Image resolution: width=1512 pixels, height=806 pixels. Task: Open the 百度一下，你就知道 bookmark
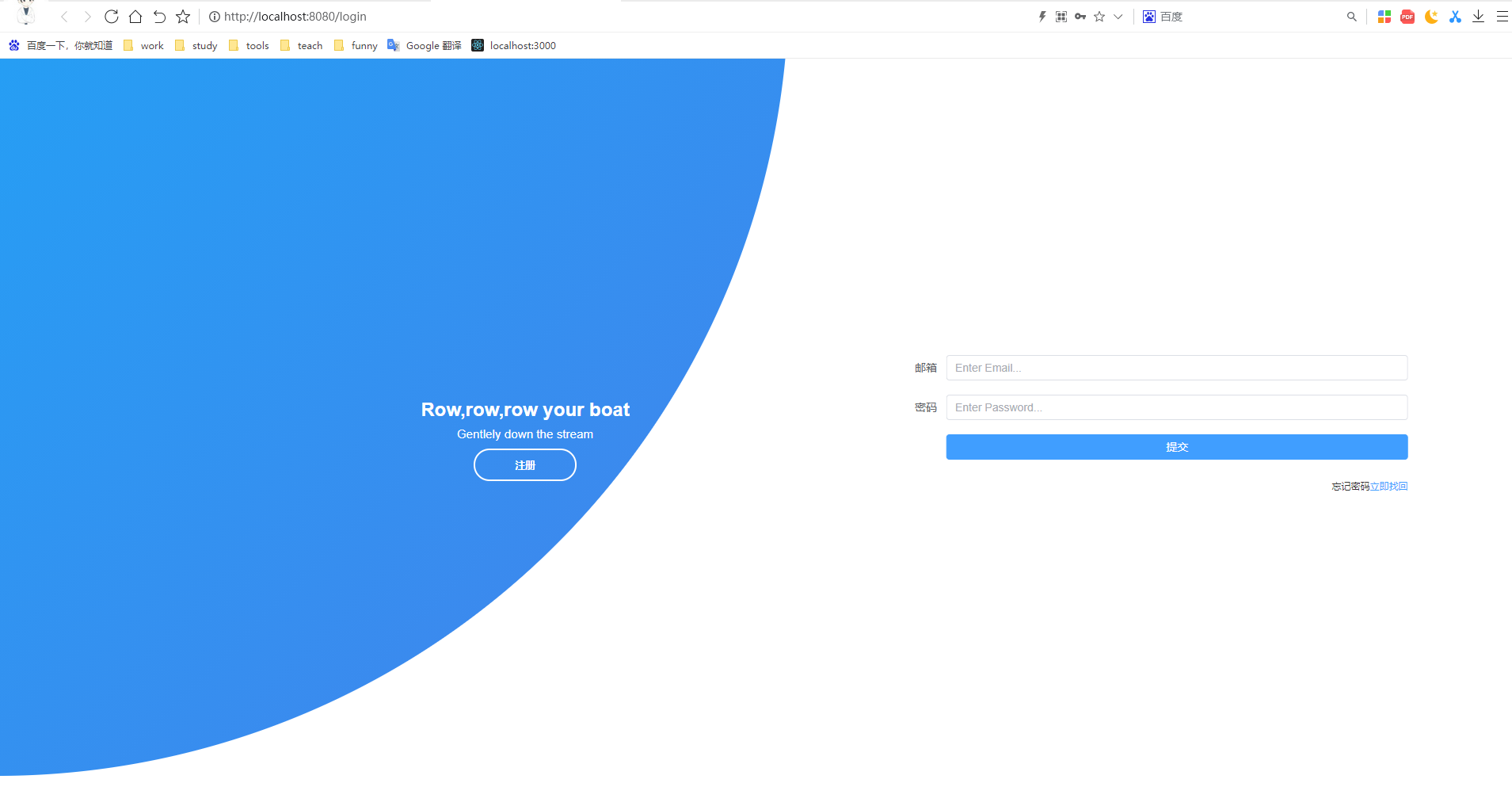point(61,46)
